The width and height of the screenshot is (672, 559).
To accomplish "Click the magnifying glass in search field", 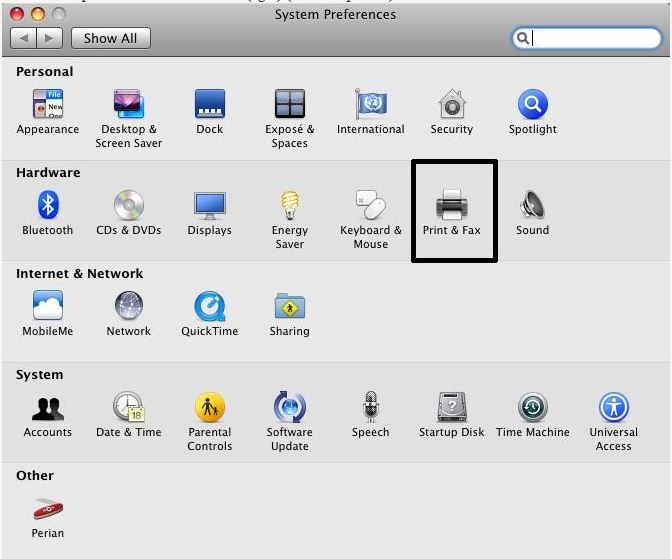I will [x=522, y=38].
